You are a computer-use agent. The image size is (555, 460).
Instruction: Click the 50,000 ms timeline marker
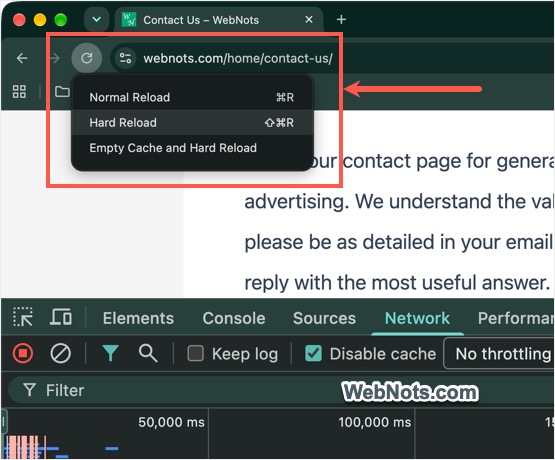[x=171, y=422]
